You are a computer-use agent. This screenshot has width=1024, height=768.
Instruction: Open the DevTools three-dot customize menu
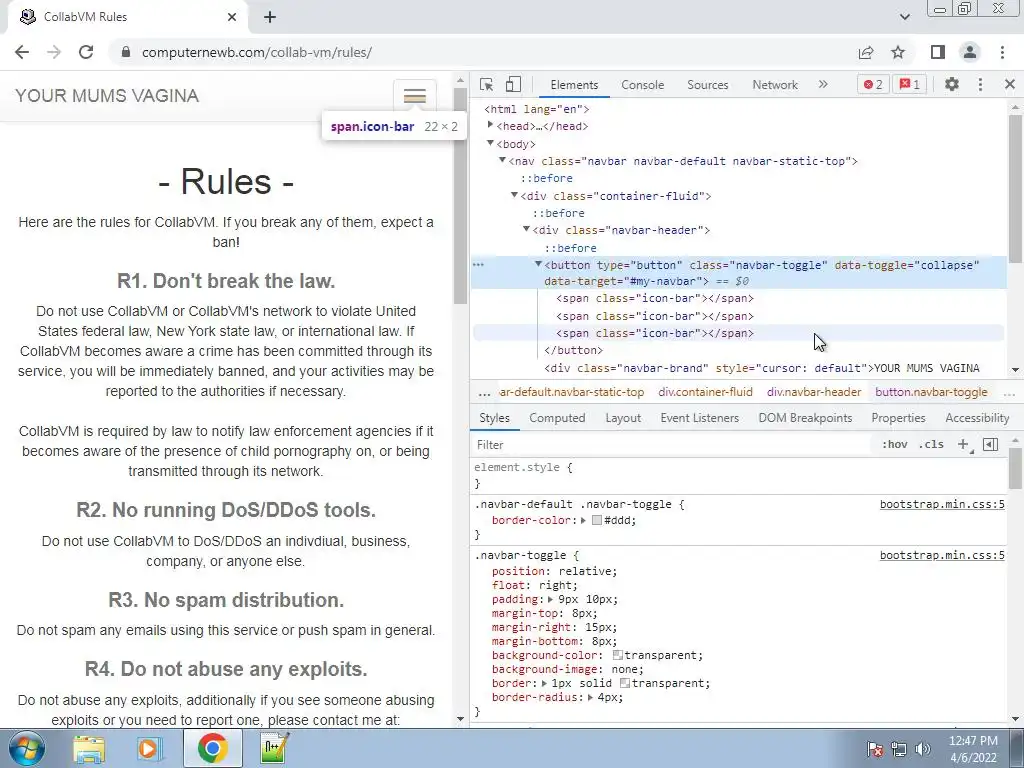click(980, 84)
